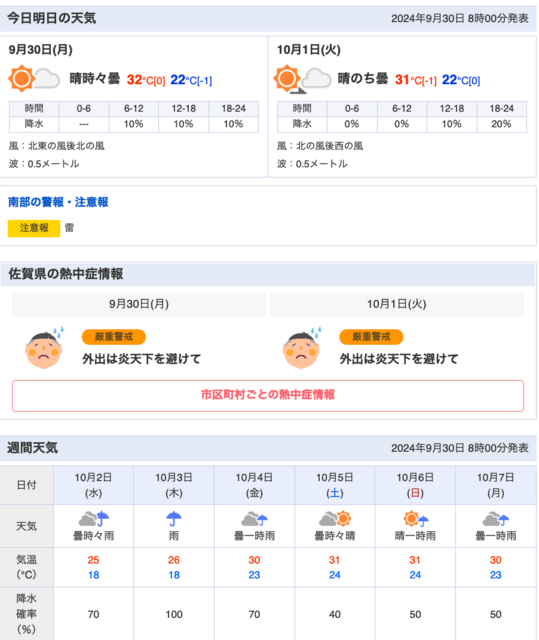
Task: Select the 10月1日(火) heatstroke tab
Action: (397, 304)
